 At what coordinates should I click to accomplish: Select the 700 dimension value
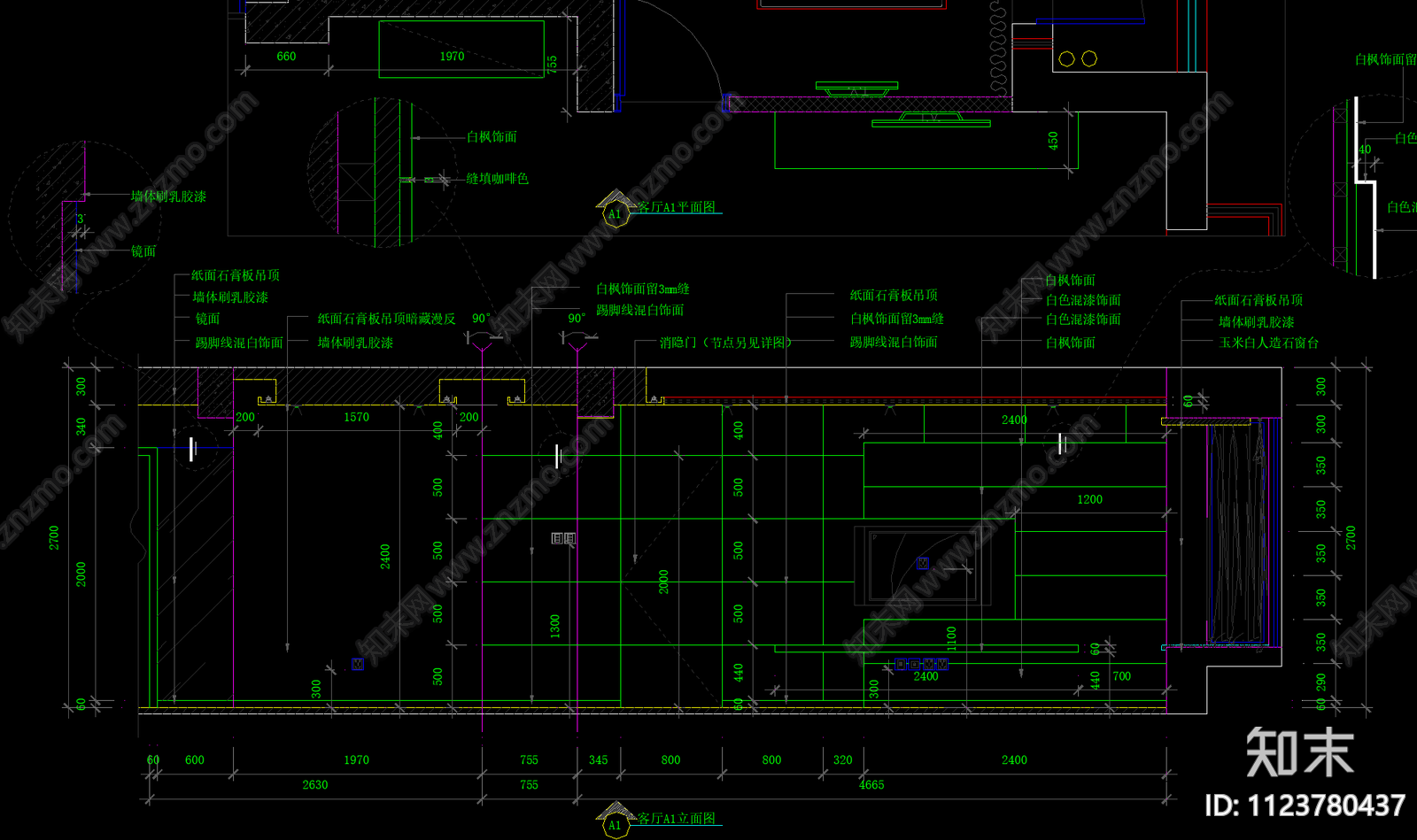(1121, 676)
